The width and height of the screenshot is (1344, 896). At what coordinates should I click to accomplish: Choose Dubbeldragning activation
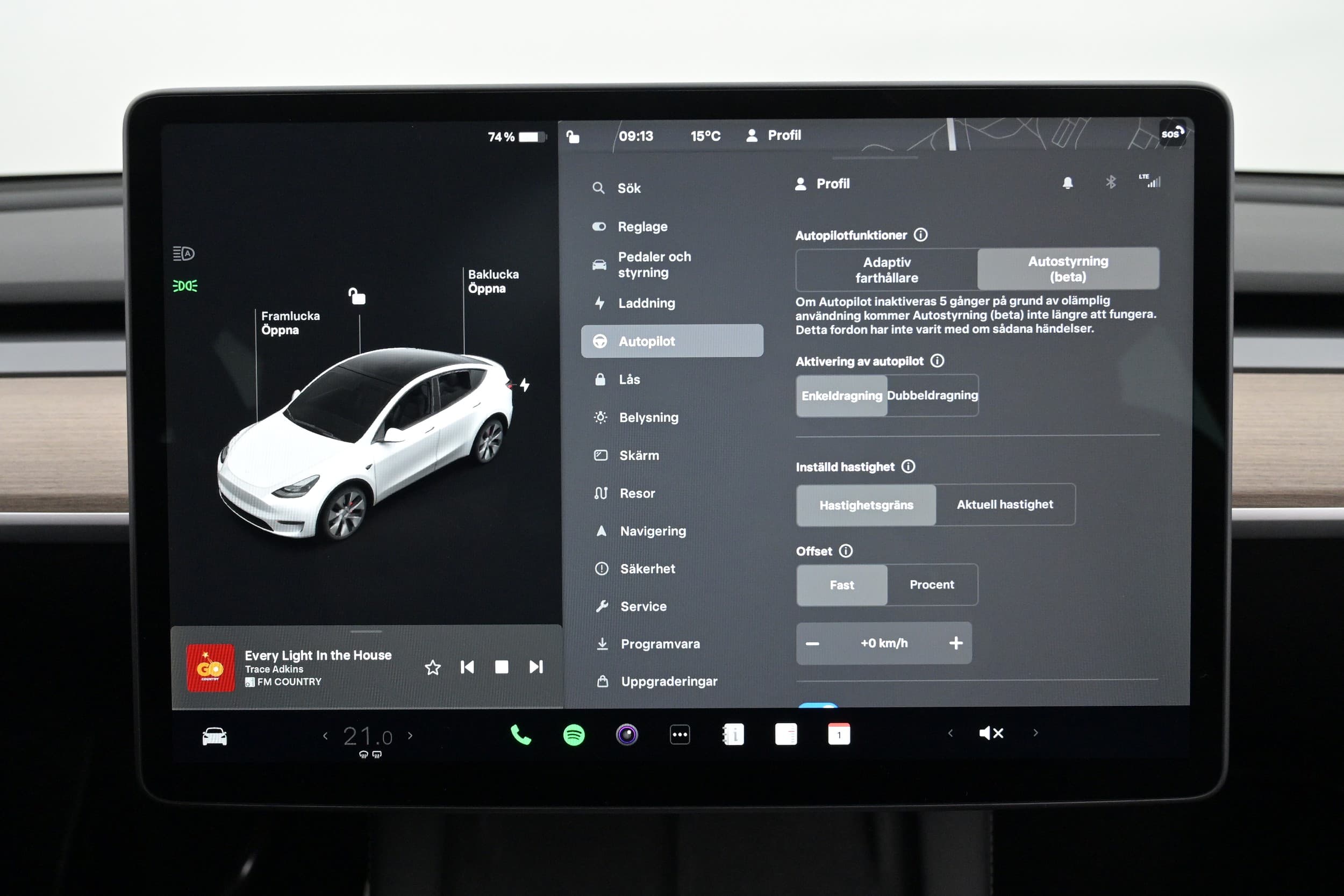933,395
